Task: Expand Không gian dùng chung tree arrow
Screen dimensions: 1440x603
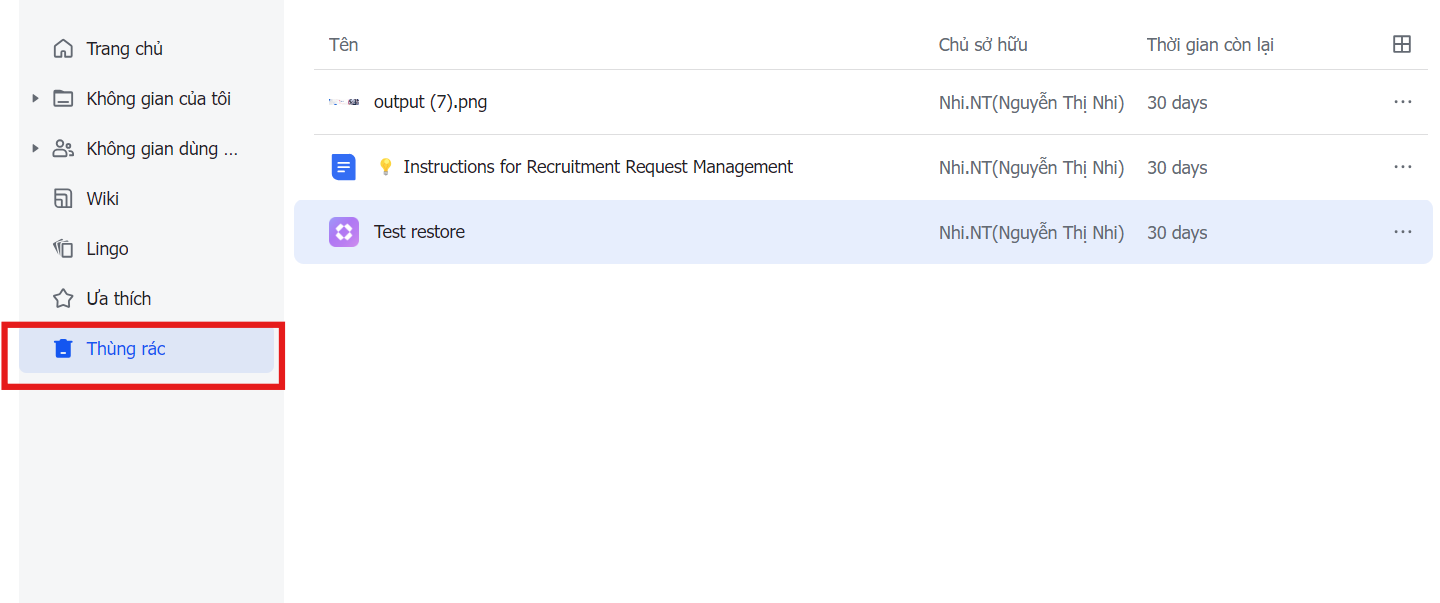Action: 35,148
